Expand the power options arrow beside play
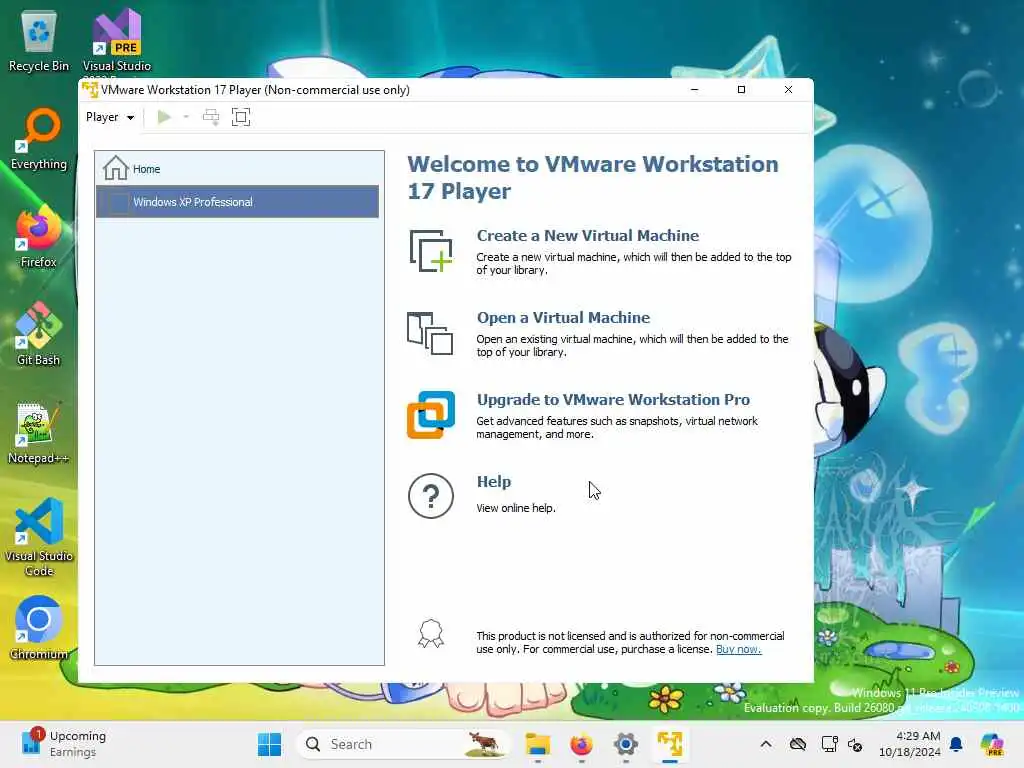The width and height of the screenshot is (1024, 768). (x=186, y=118)
